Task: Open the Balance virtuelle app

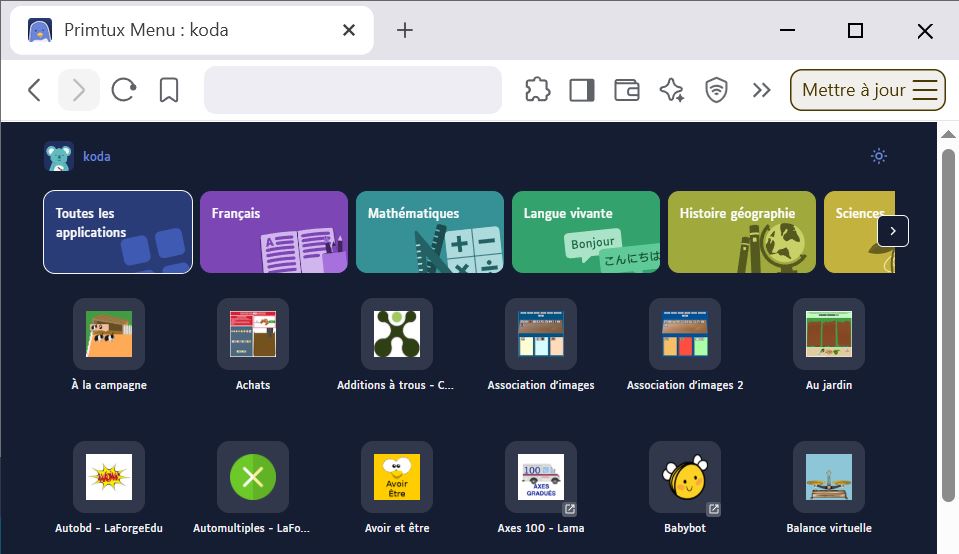Action: 829,477
